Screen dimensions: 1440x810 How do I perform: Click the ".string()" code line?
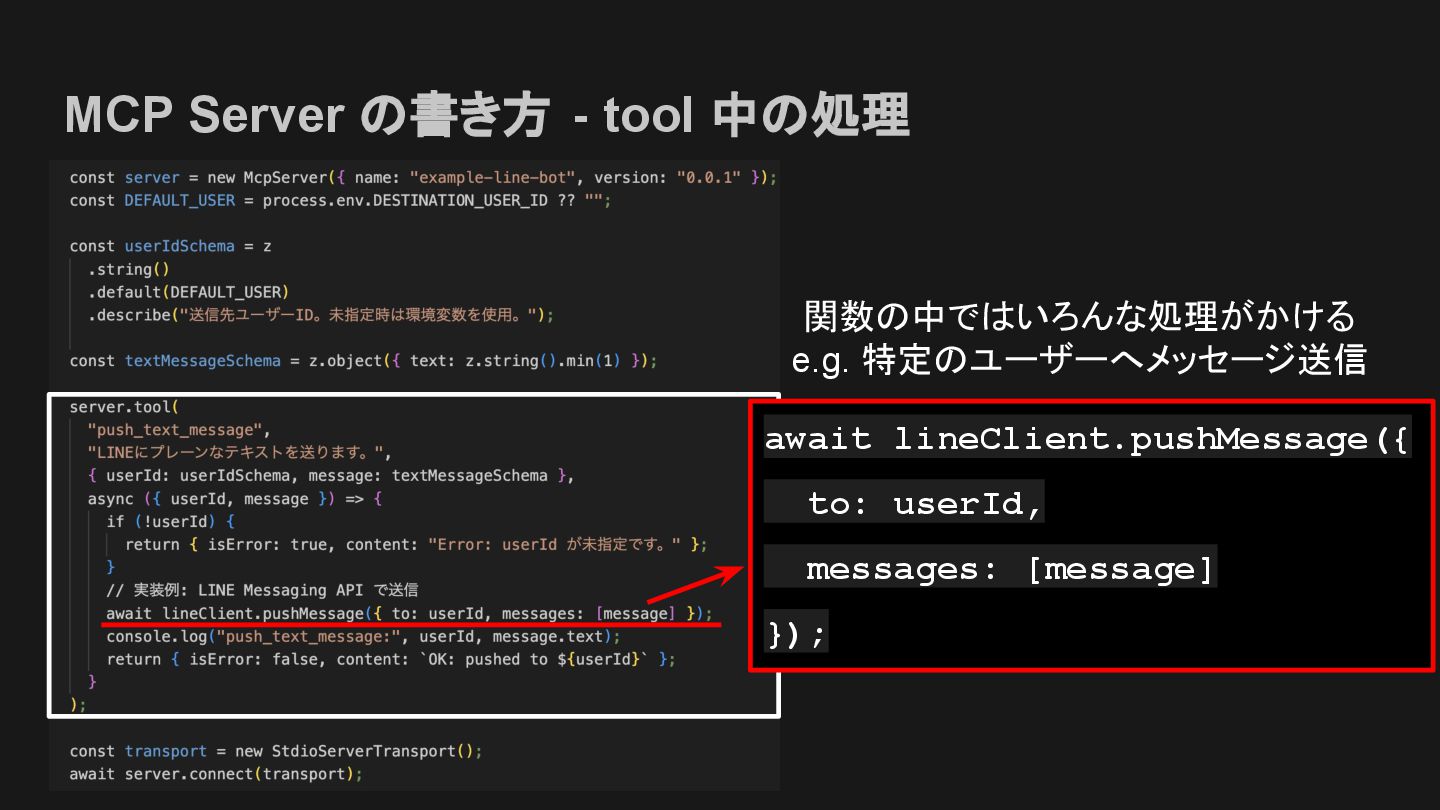(128, 269)
